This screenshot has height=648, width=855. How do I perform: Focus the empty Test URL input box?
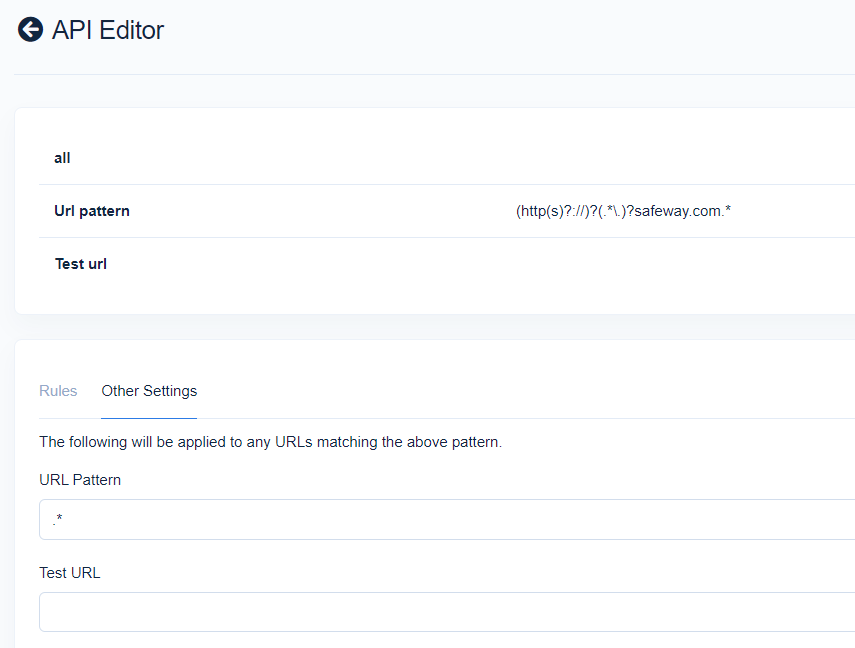click(447, 612)
